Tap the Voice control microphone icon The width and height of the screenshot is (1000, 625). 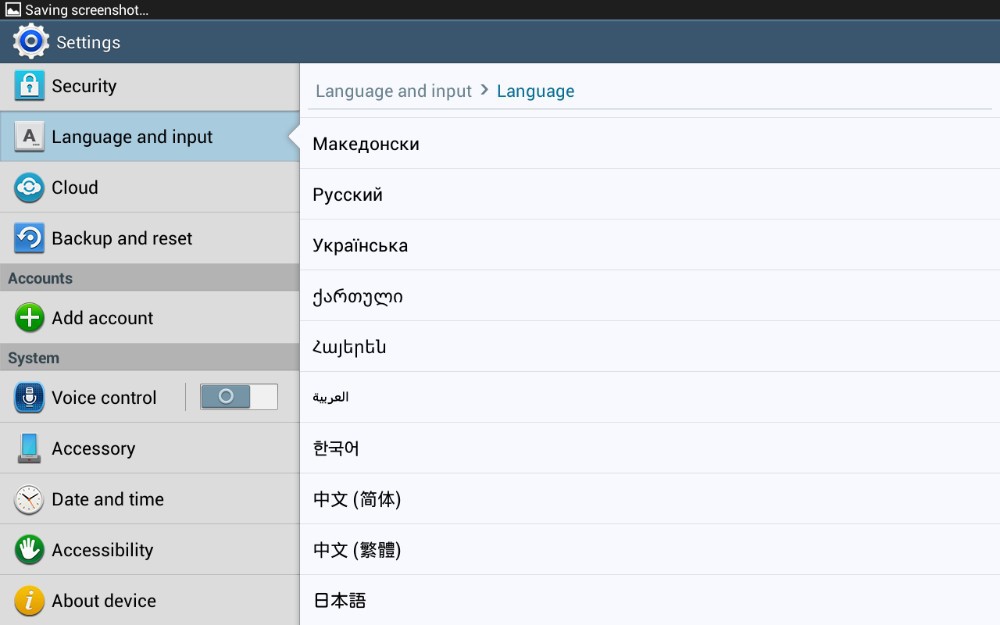29,398
